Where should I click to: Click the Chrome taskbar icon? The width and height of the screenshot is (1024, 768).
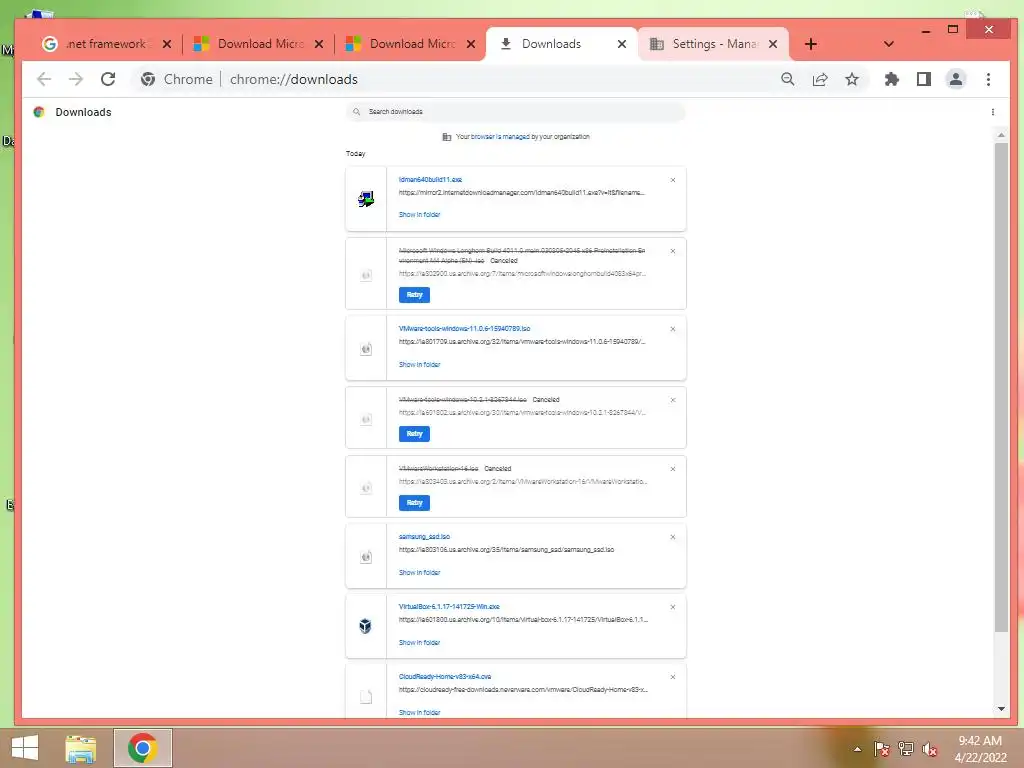coord(142,748)
